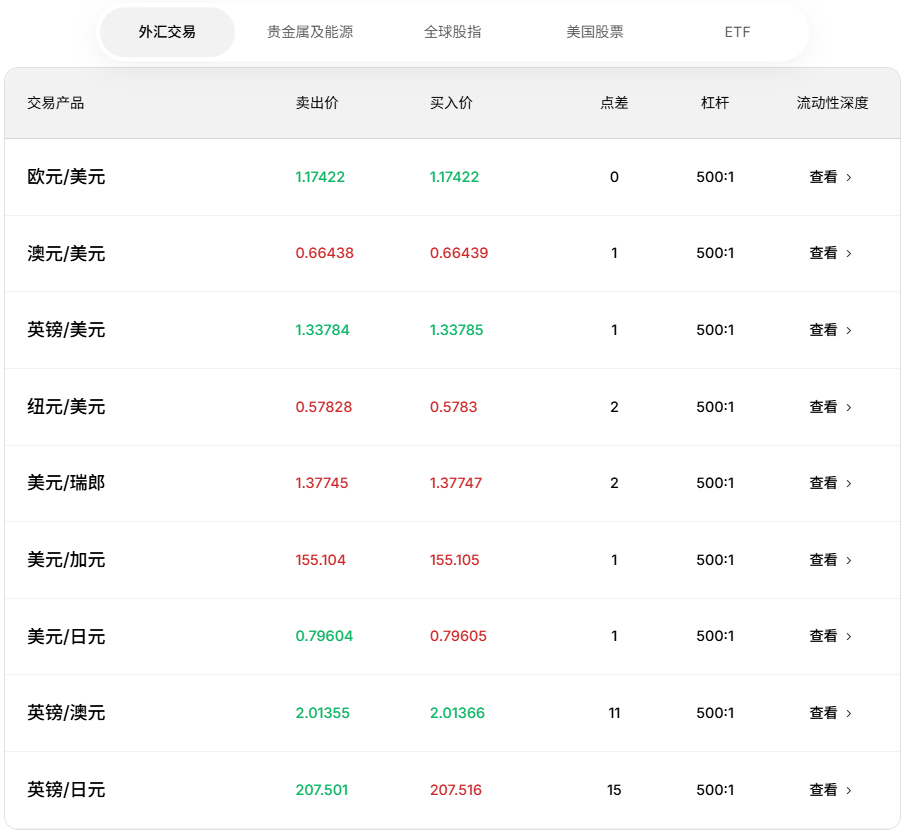Click 查看 link for 美元/日元
Screen dimensions: 905x832
coord(823,636)
